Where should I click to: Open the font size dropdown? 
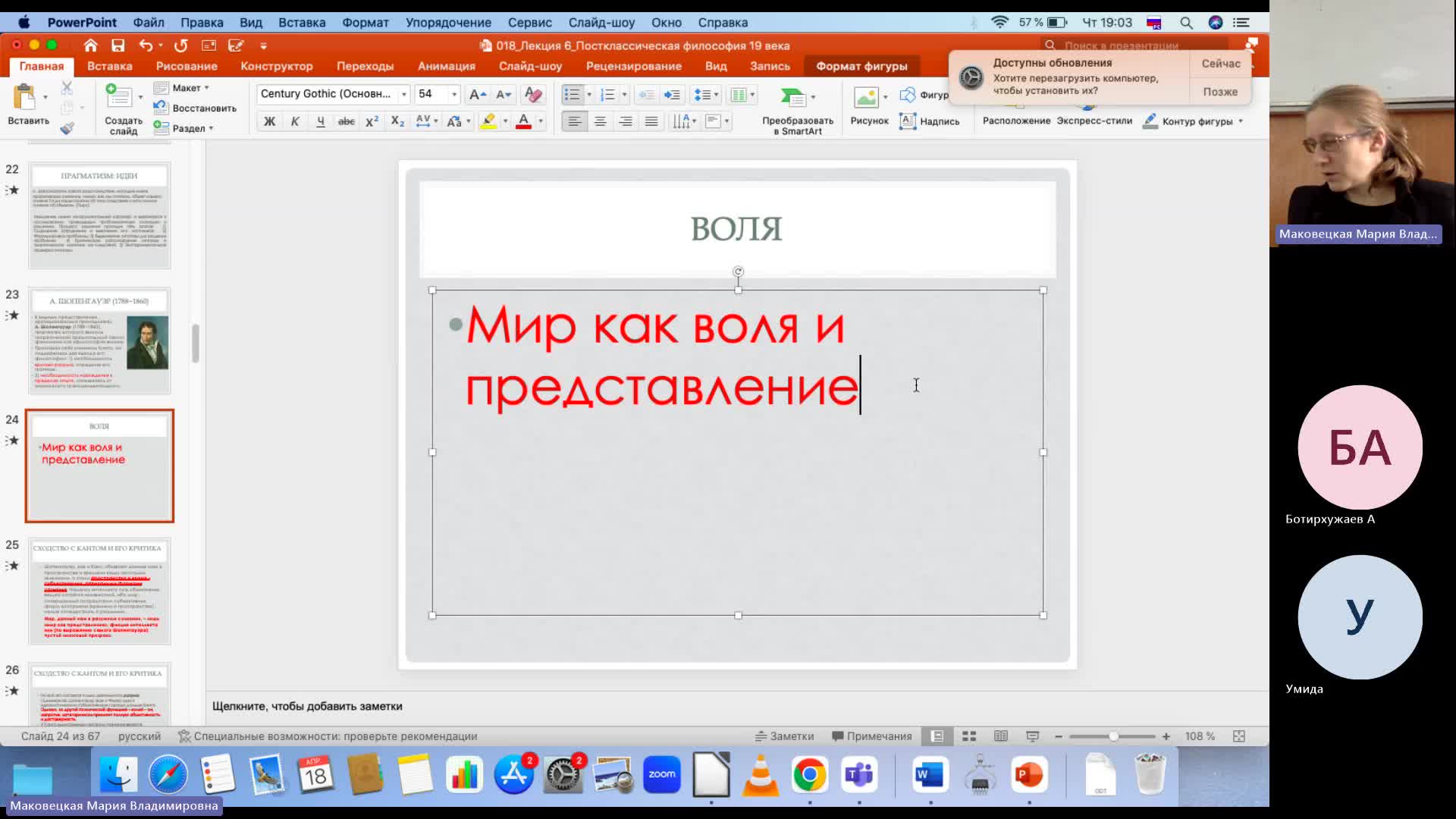[x=454, y=94]
